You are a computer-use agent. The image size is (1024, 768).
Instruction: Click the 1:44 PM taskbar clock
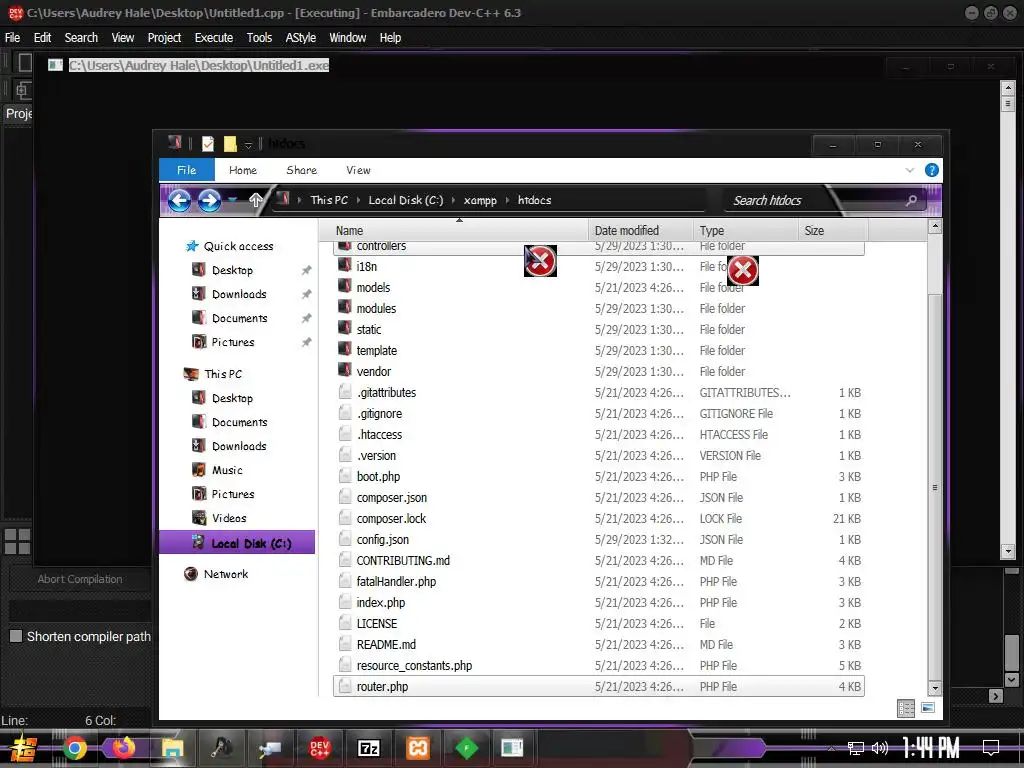tap(931, 748)
